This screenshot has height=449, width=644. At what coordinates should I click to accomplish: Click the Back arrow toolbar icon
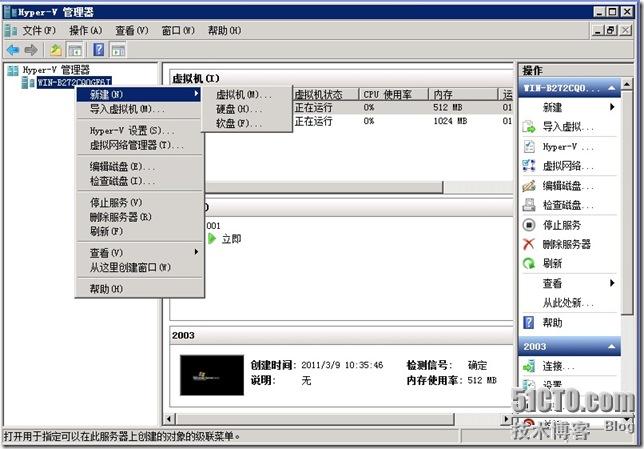pyautogui.click(x=13, y=50)
